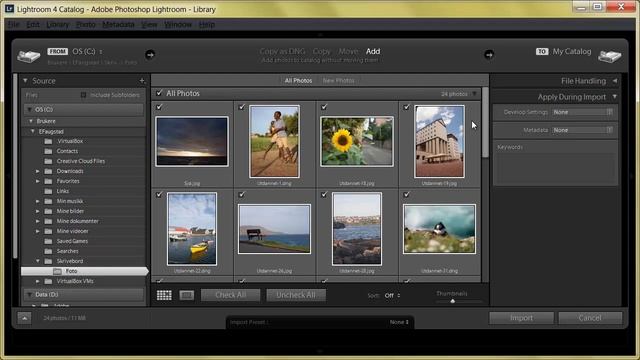The width and height of the screenshot is (640, 360).
Task: Click the Source panel scrollbar
Action: pyautogui.click(x=16, y=166)
